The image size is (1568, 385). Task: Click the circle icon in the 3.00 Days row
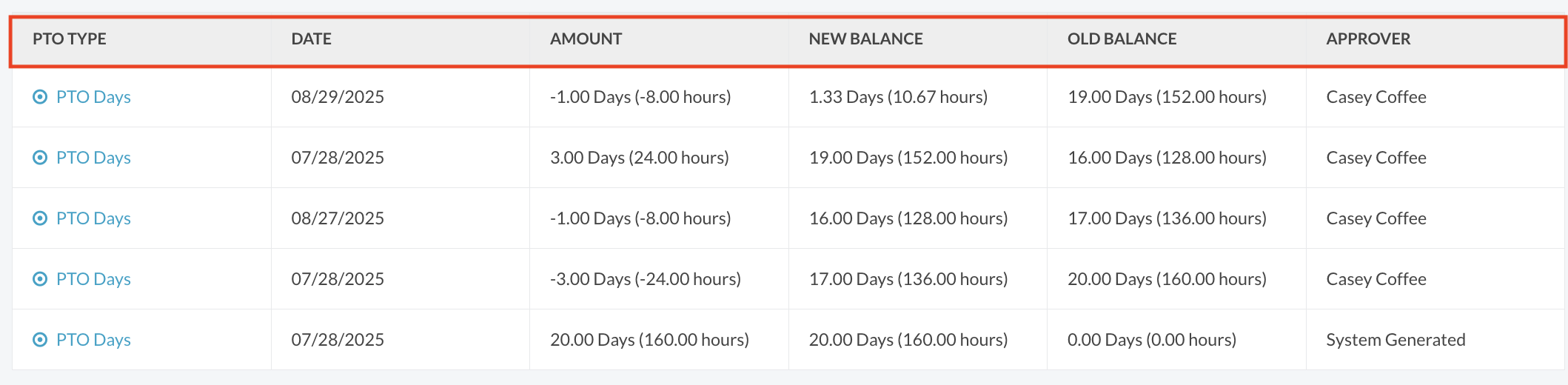coord(40,158)
